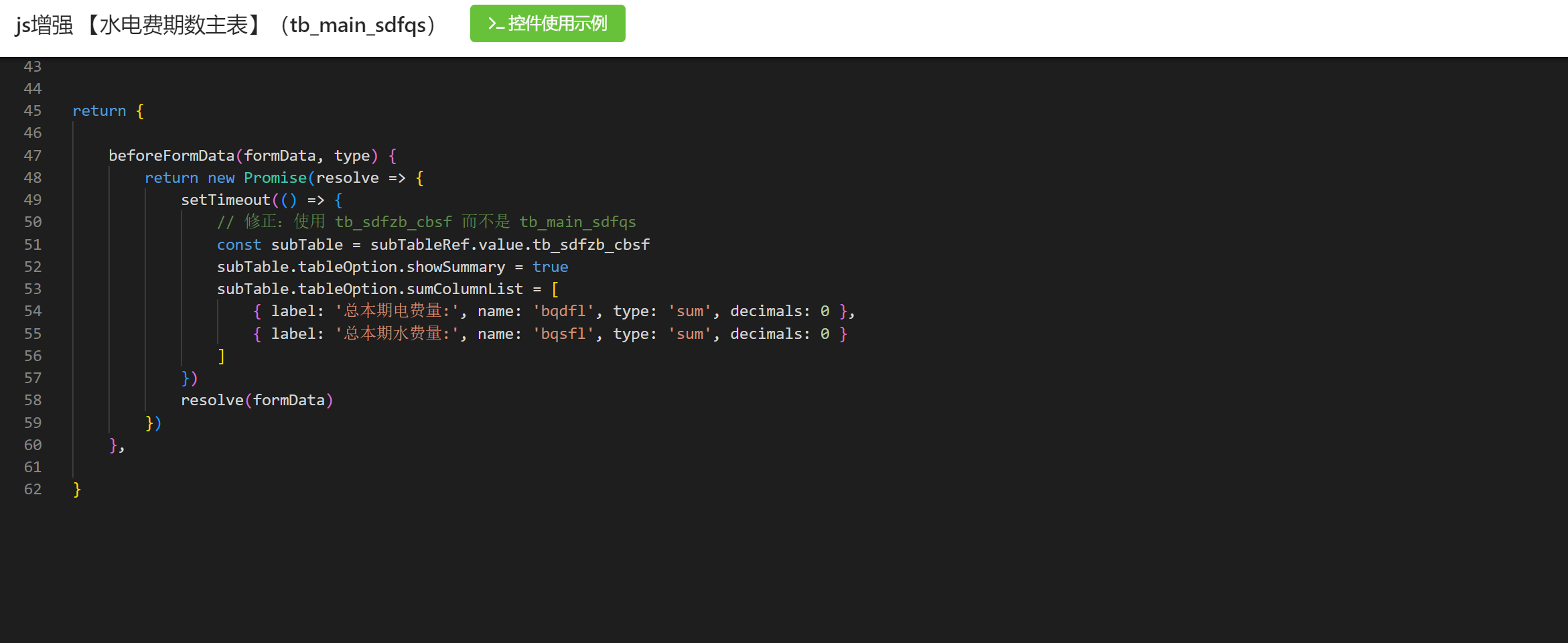Screen dimensions: 1568x643
Task: Click sumColumnList on line 53
Action: coord(464,289)
